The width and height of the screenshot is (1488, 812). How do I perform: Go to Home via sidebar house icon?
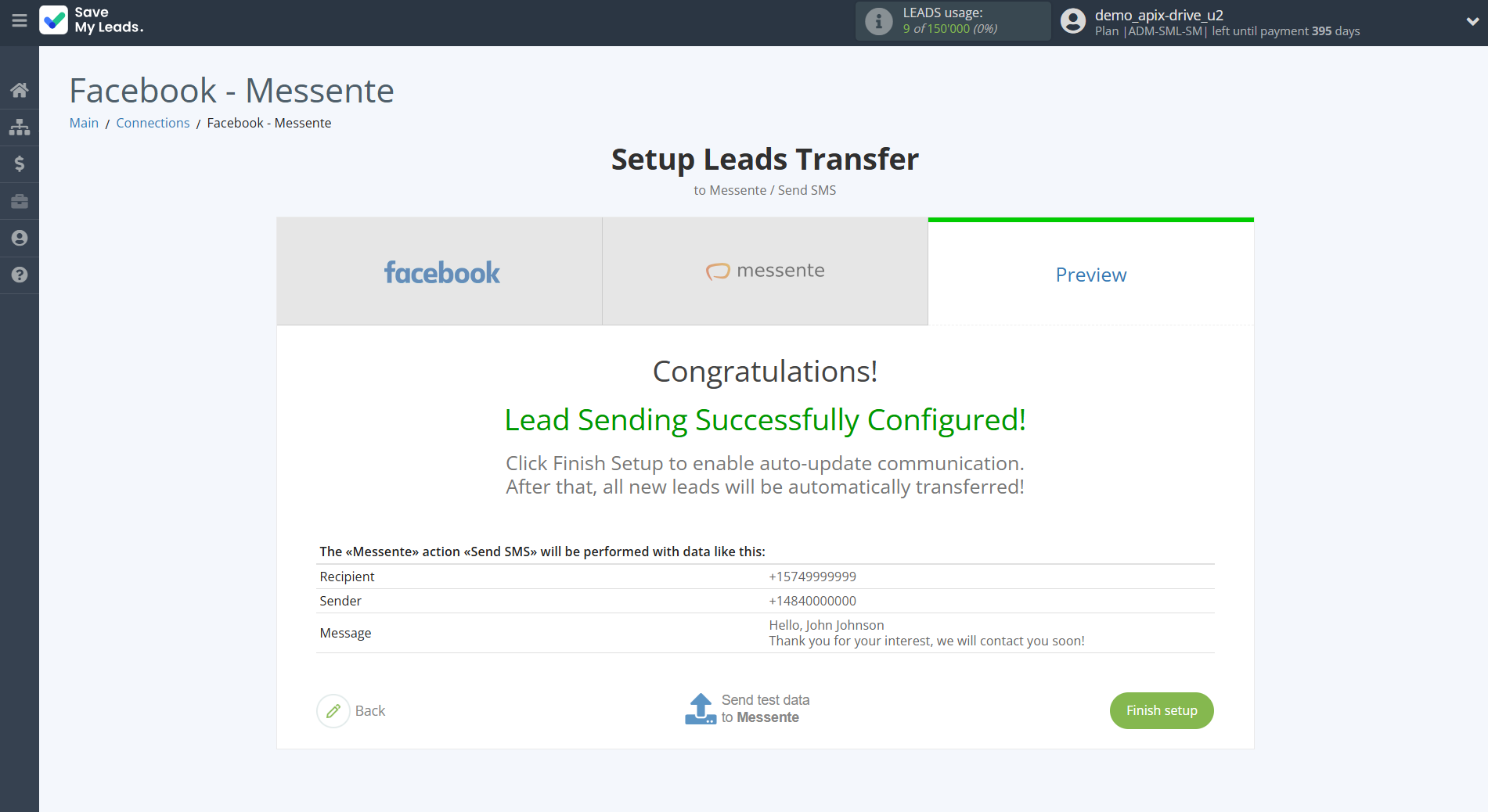[20, 90]
